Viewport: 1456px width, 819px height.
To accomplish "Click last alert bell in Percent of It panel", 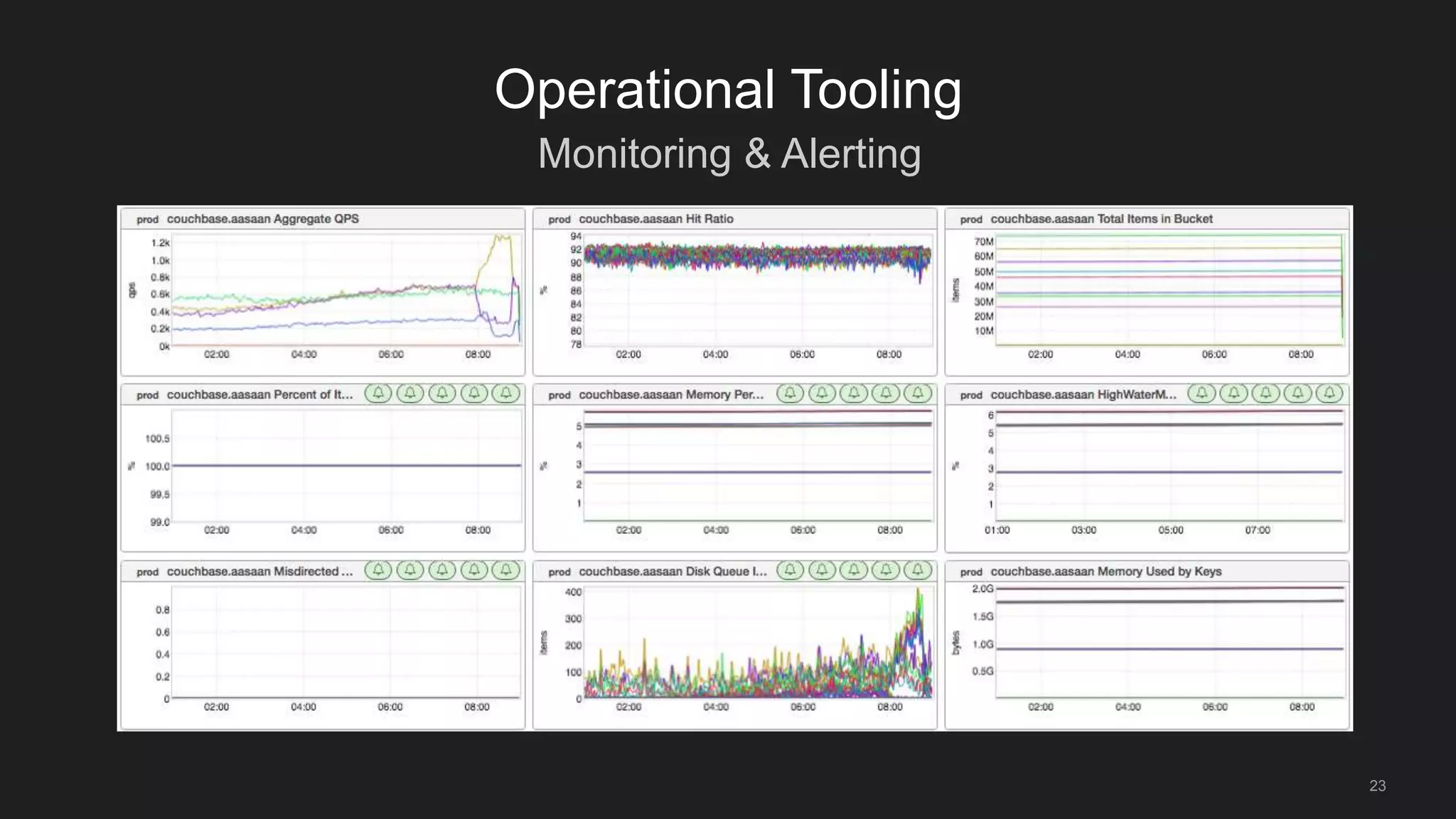I will [506, 393].
